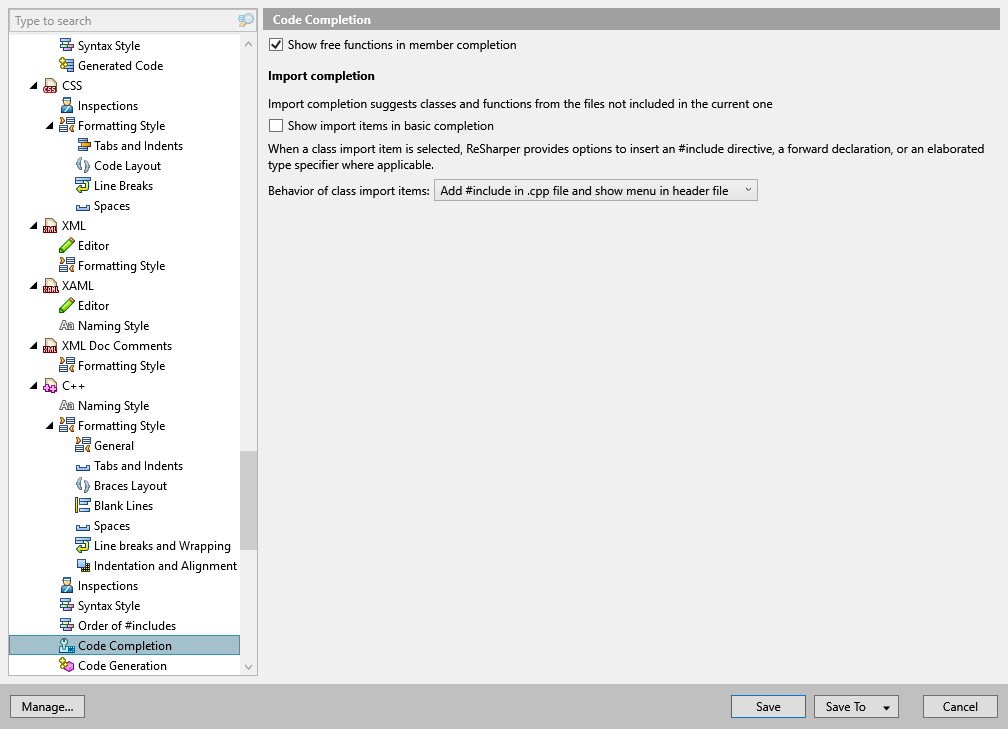Click the Manage button
The image size is (1008, 729).
[x=47, y=706]
